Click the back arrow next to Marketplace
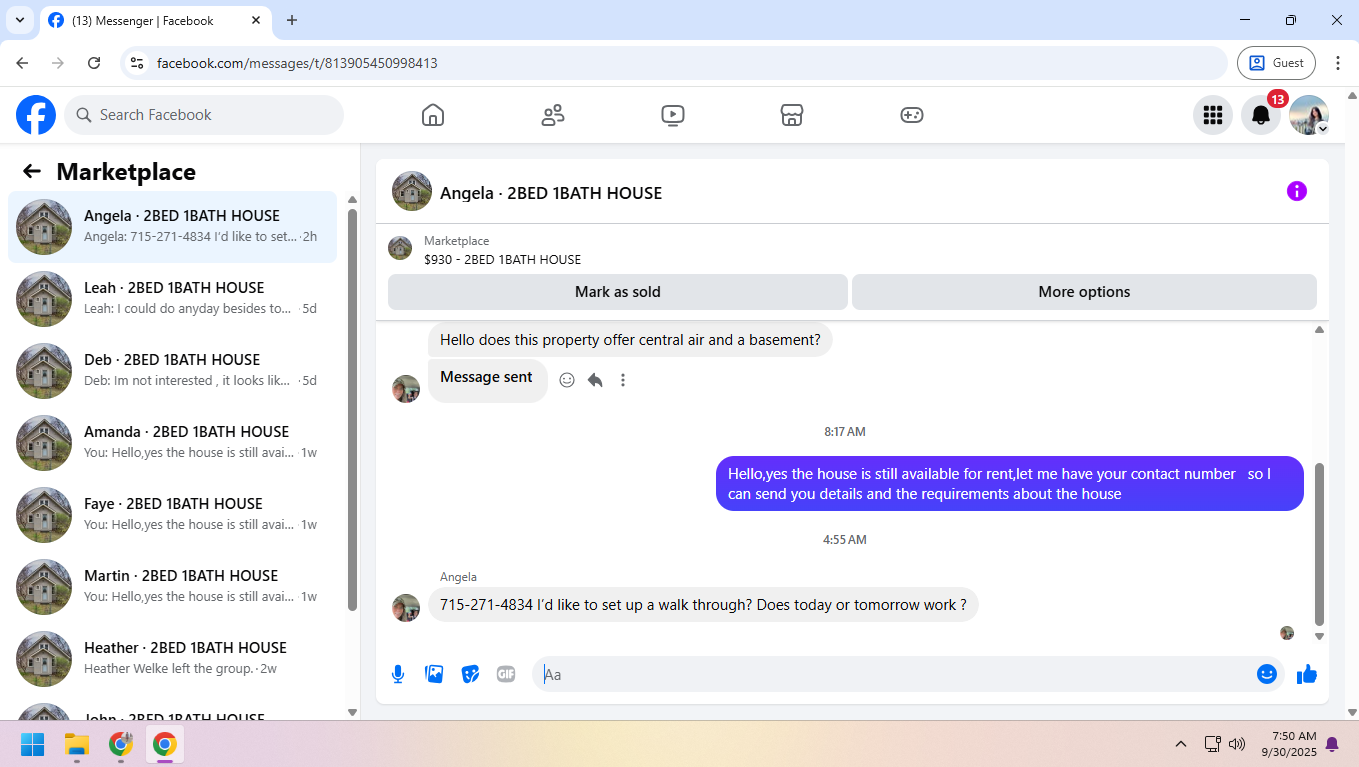 coord(32,171)
